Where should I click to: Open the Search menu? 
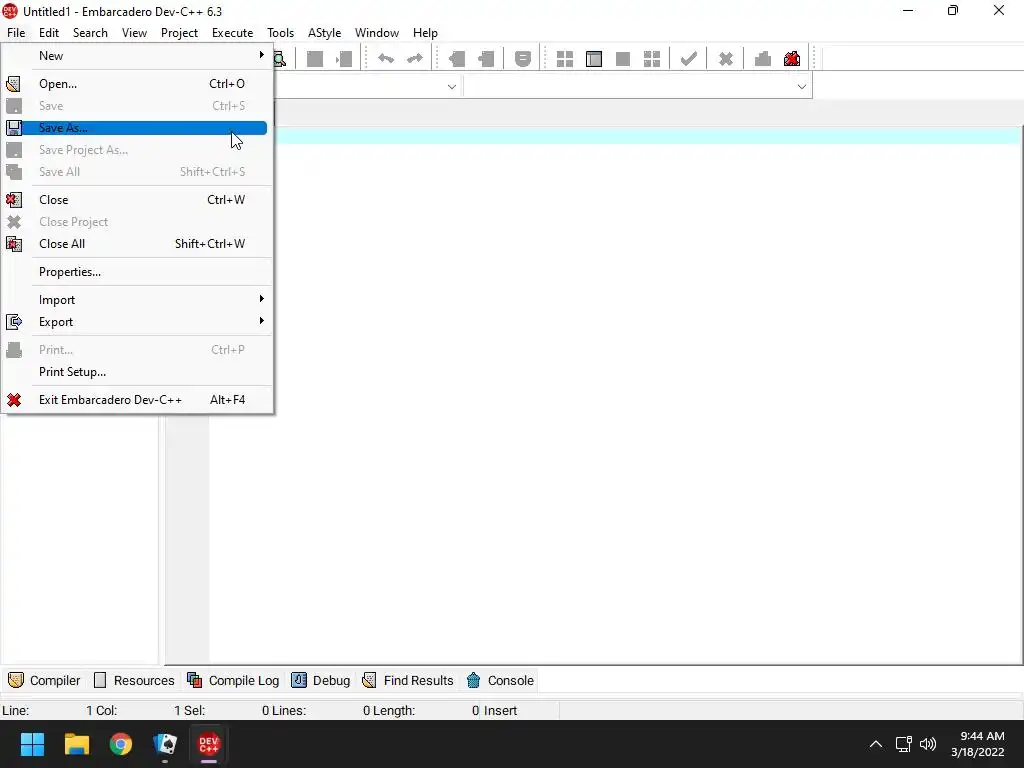coord(90,33)
